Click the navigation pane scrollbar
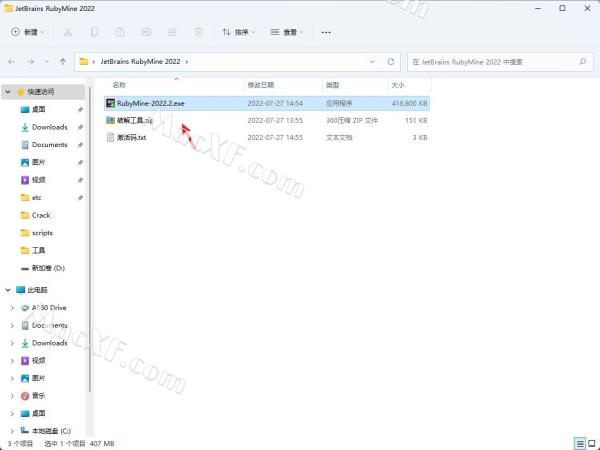 [90, 239]
